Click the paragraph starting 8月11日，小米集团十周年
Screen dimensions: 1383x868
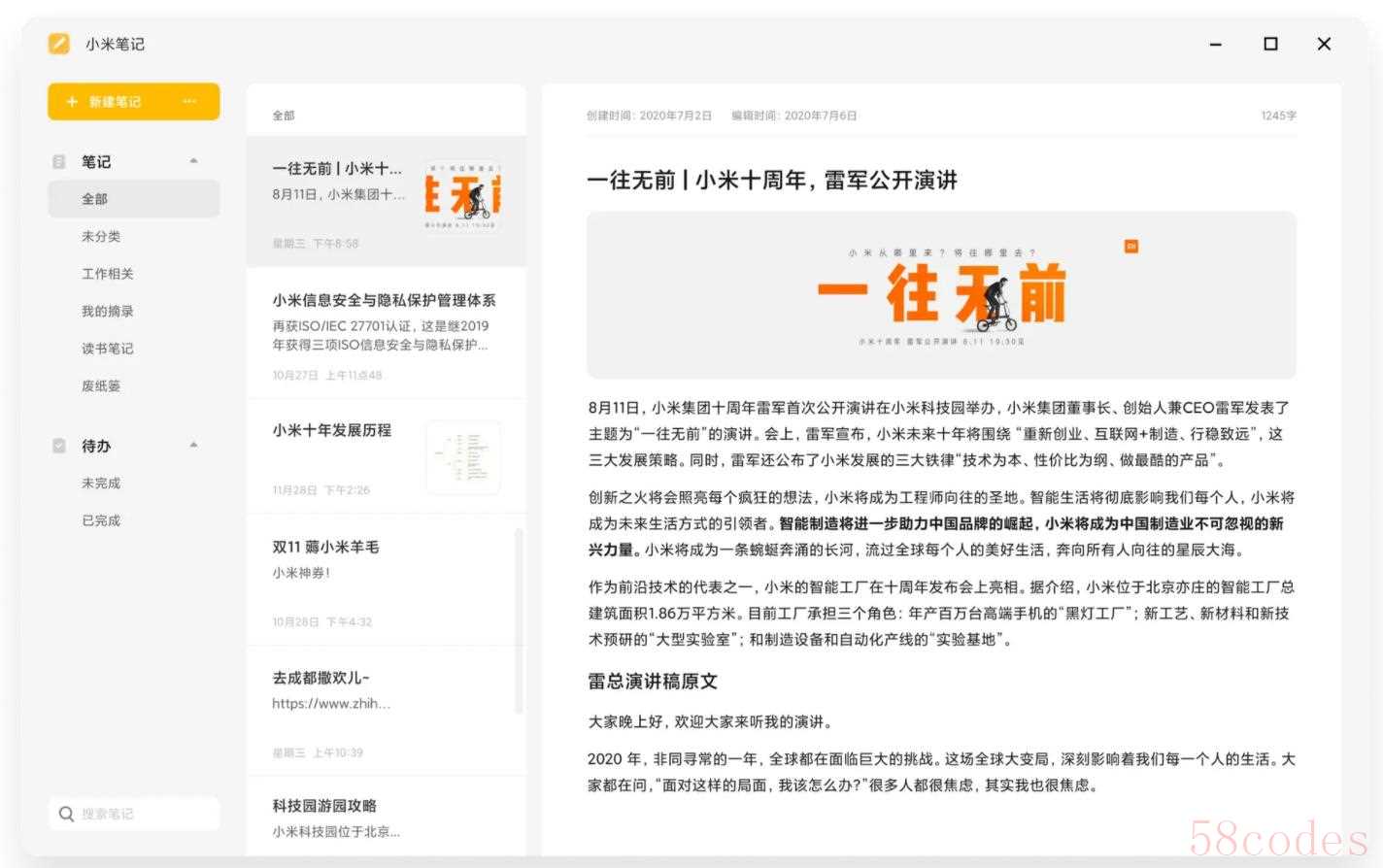(941, 434)
